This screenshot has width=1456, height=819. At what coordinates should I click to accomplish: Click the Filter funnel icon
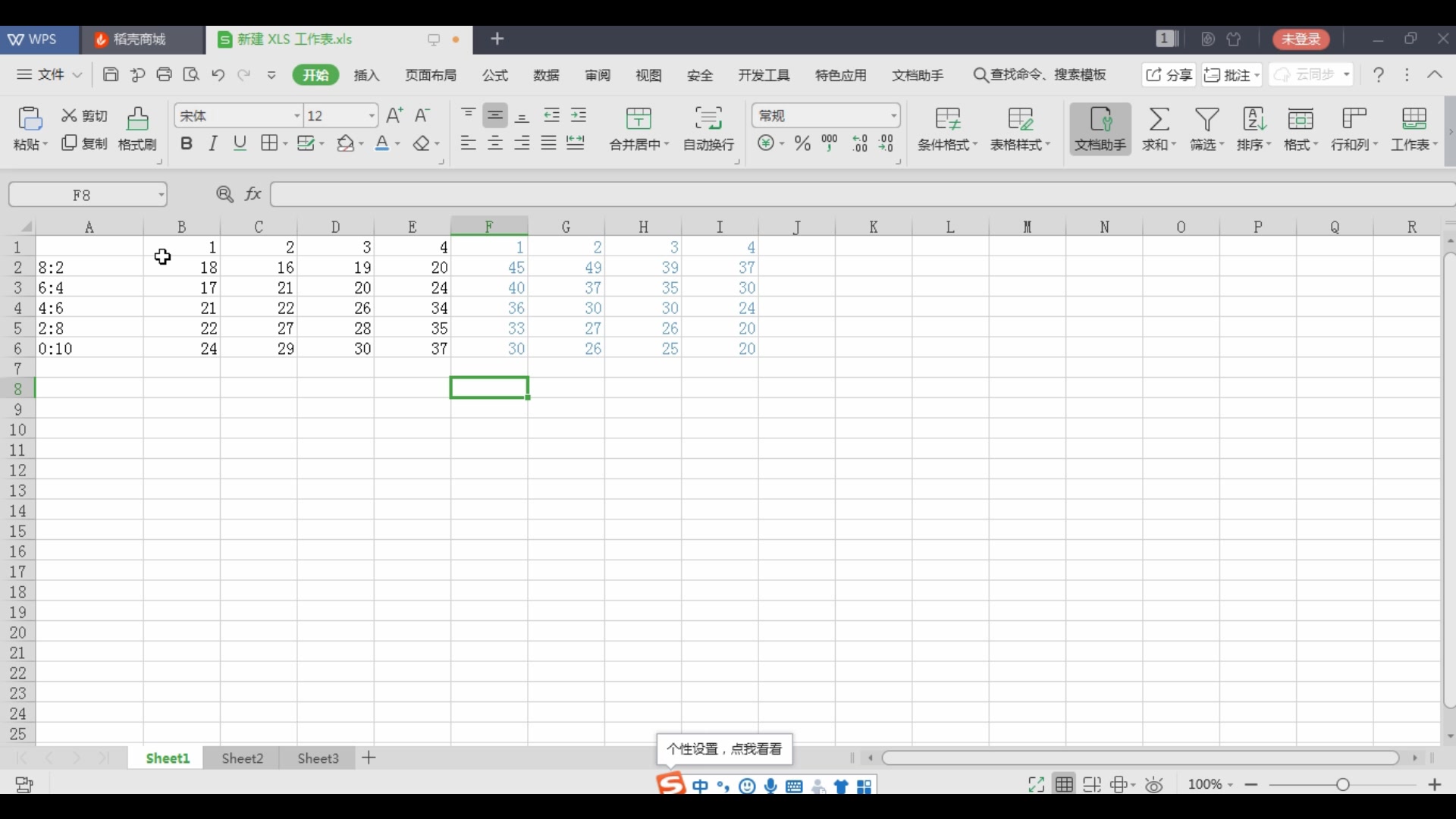(1207, 119)
